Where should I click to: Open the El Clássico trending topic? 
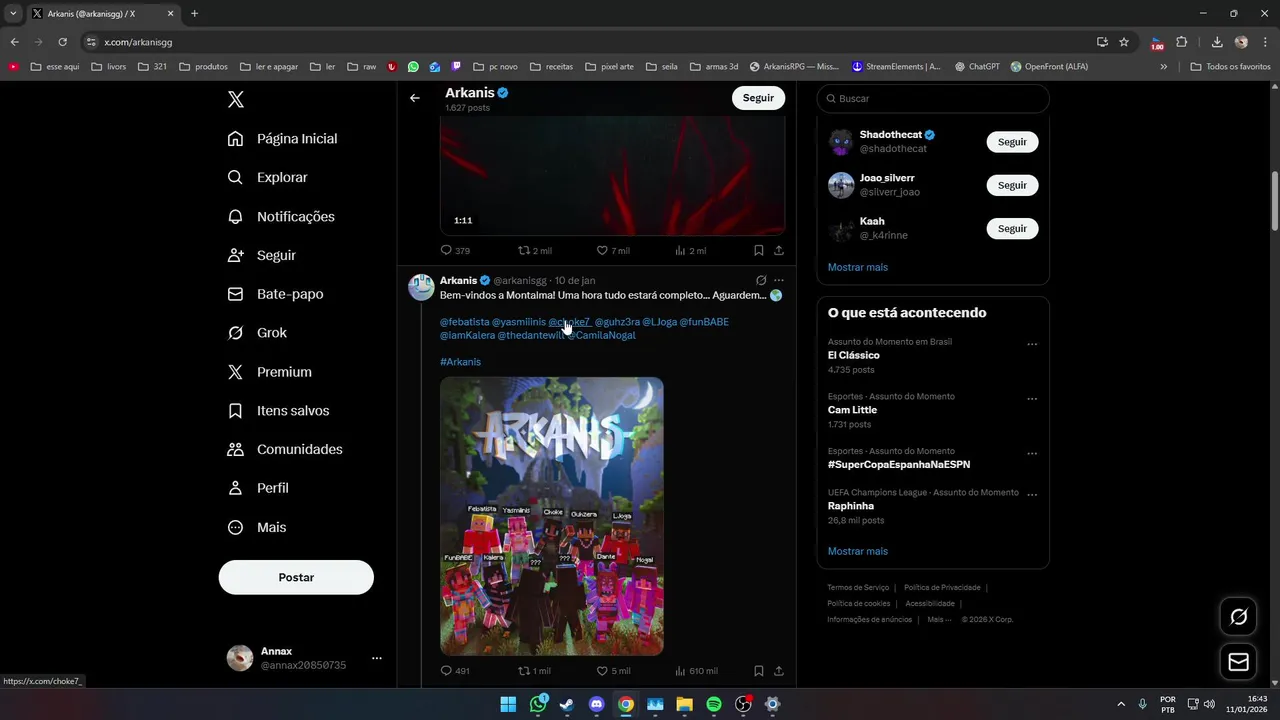(854, 355)
